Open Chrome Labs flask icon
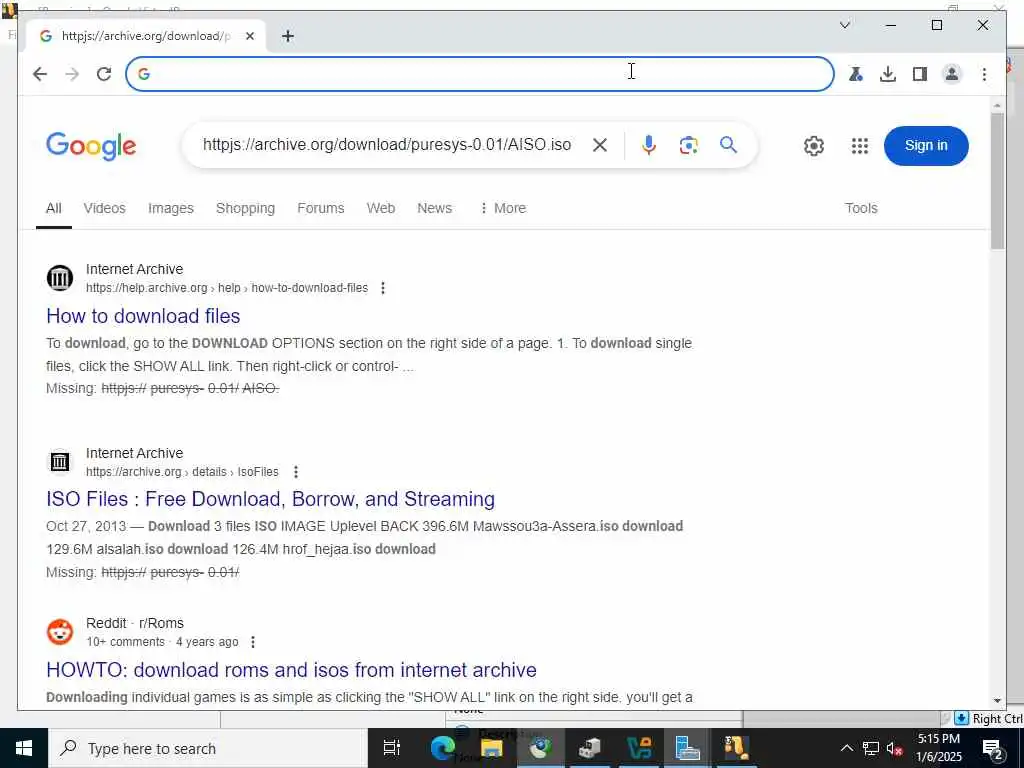1024x768 pixels. (856, 74)
